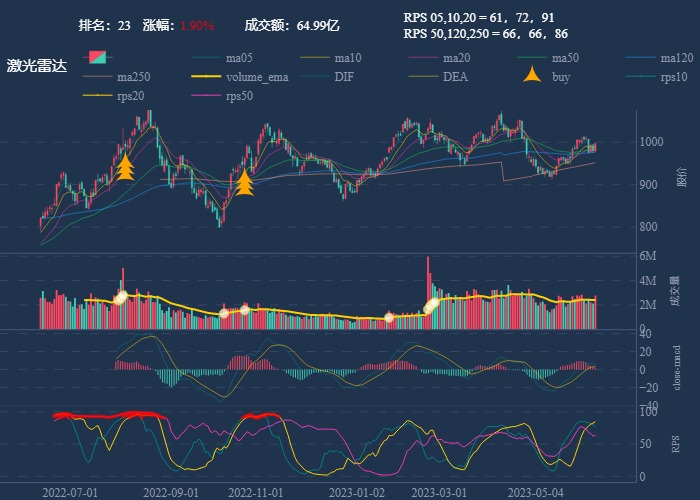Click the first buy signal arrow on the price chart
700x500 pixels.
tap(125, 166)
